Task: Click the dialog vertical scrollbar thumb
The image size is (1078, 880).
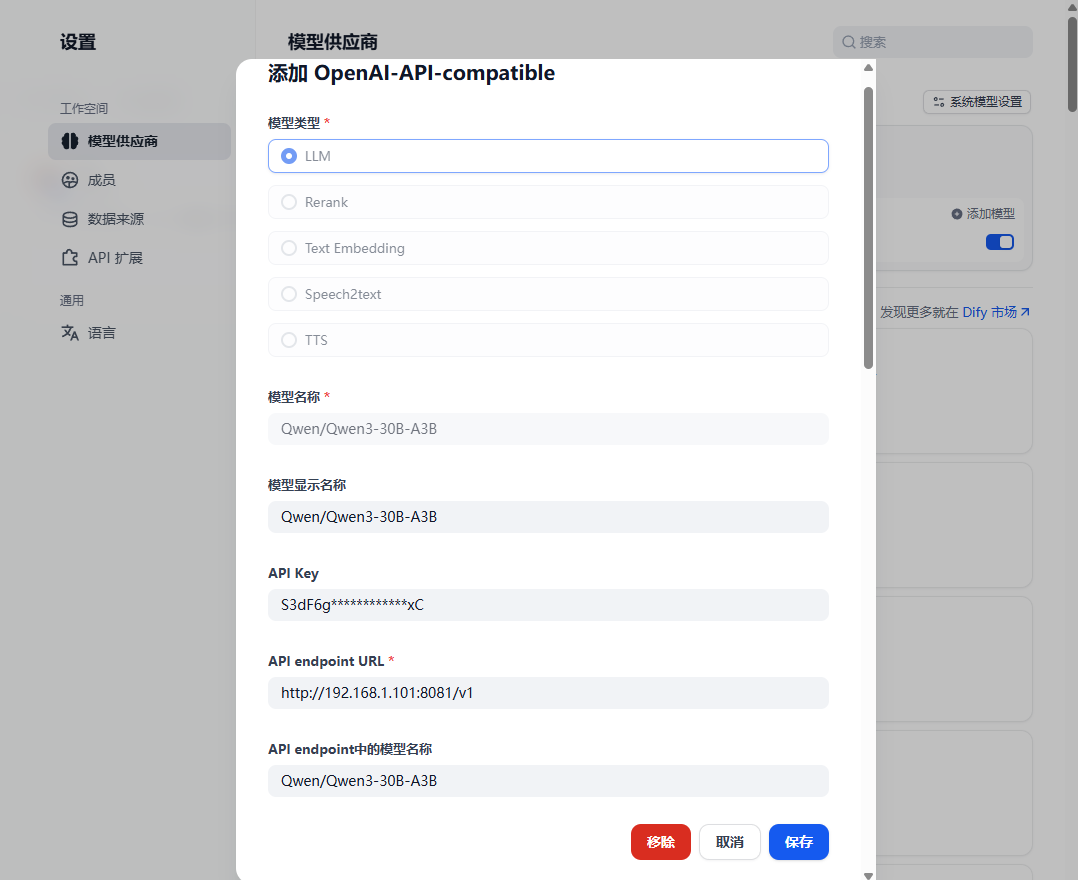Action: 868,228
